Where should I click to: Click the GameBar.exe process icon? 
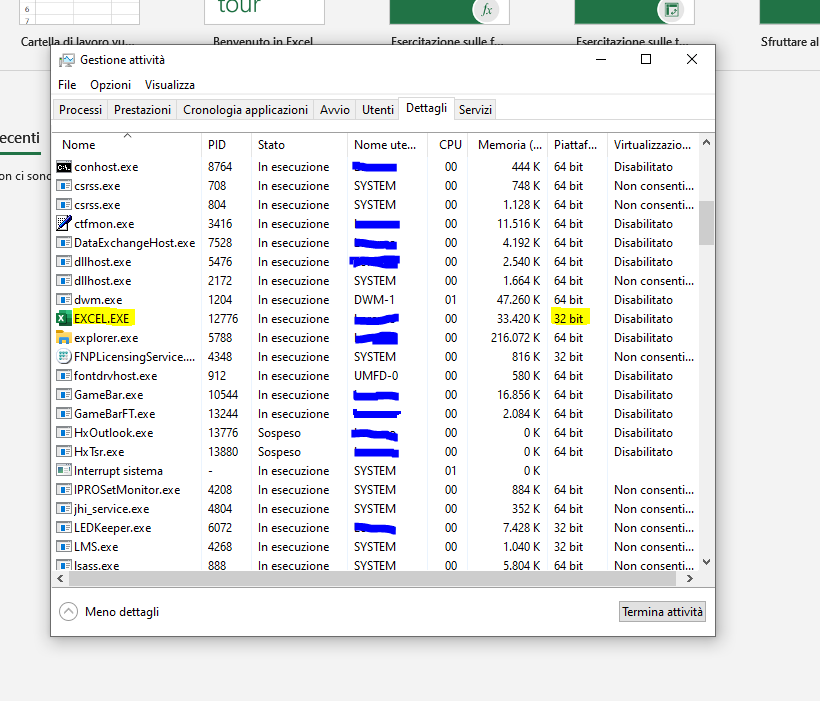pos(64,394)
